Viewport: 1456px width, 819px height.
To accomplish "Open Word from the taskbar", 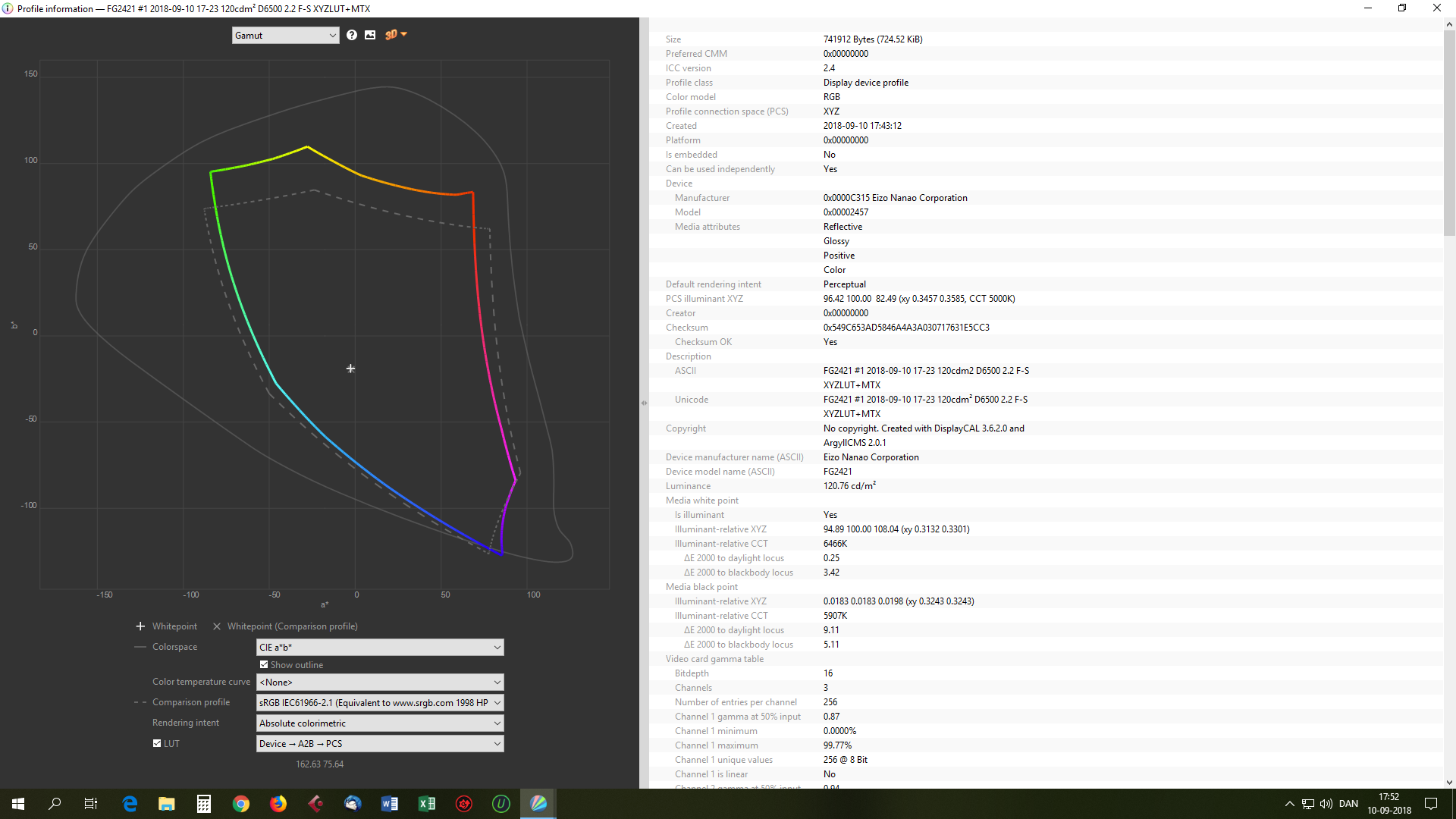I will 390,804.
